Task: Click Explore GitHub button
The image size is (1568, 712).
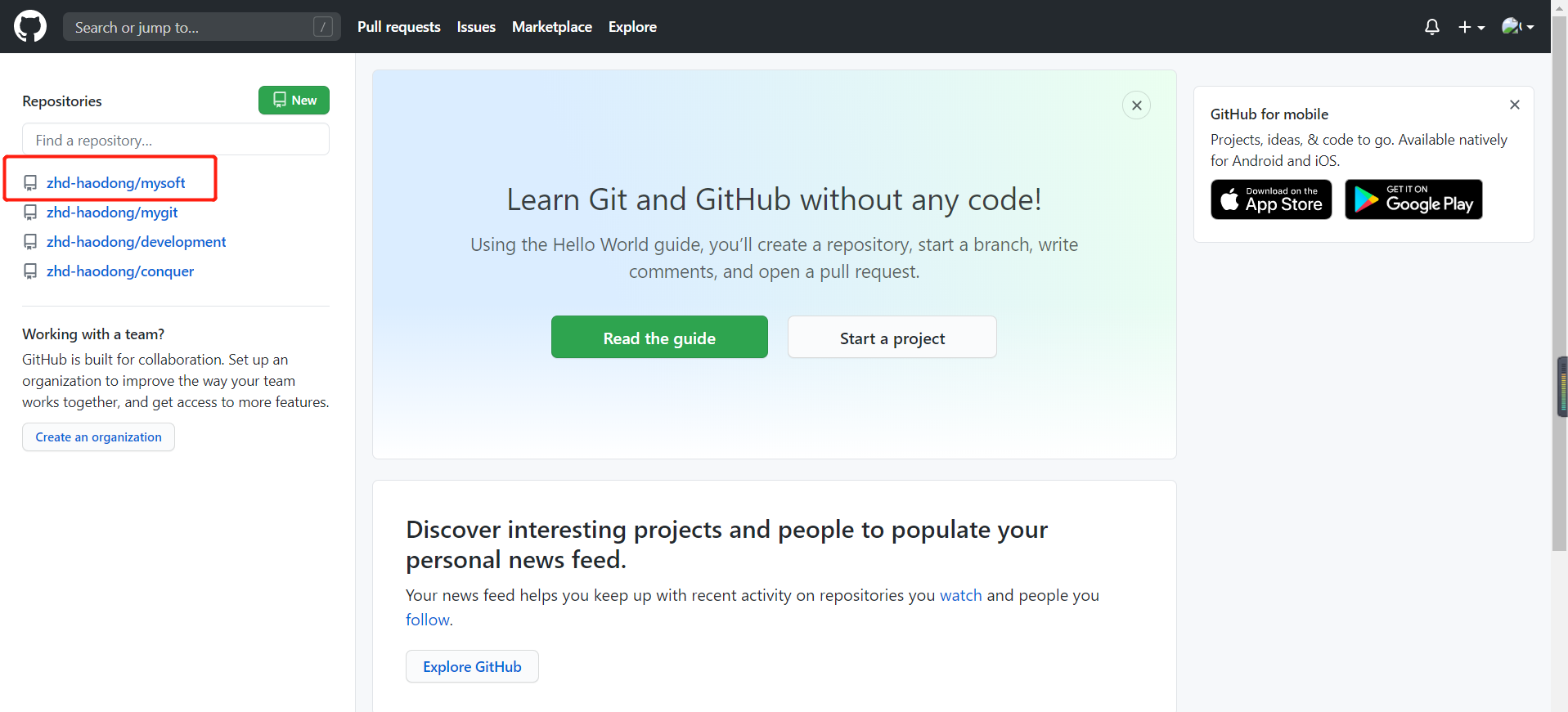Action: click(x=472, y=666)
